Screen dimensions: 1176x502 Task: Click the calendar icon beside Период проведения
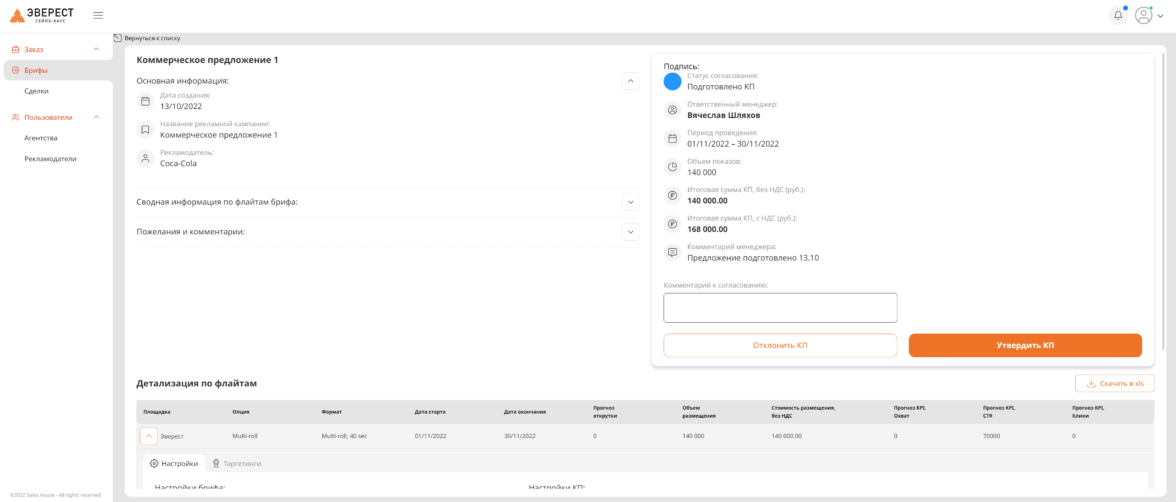pyautogui.click(x=672, y=138)
